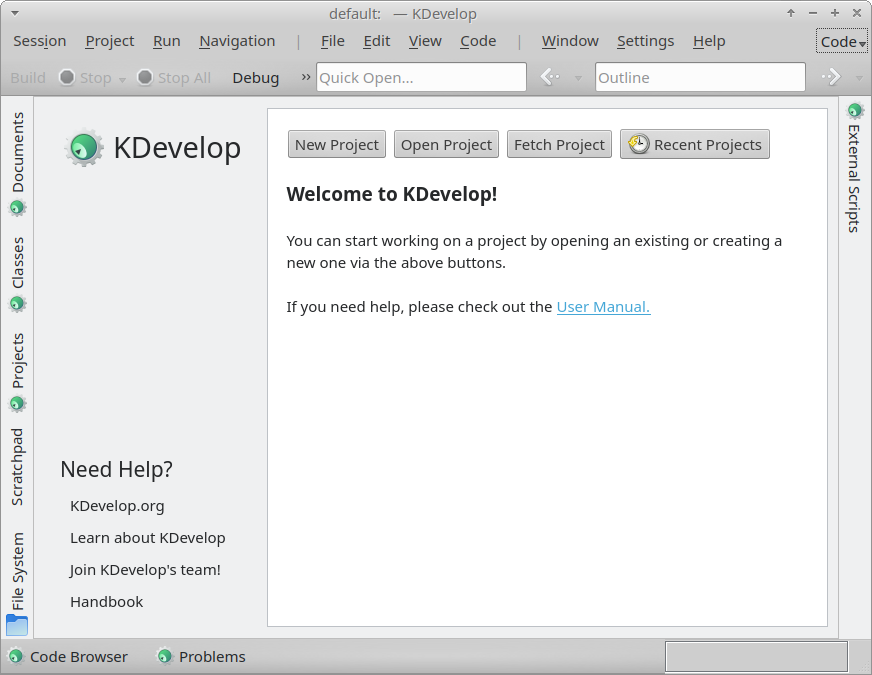872x675 pixels.
Task: Open the back navigation history dropdown
Action: 578,78
